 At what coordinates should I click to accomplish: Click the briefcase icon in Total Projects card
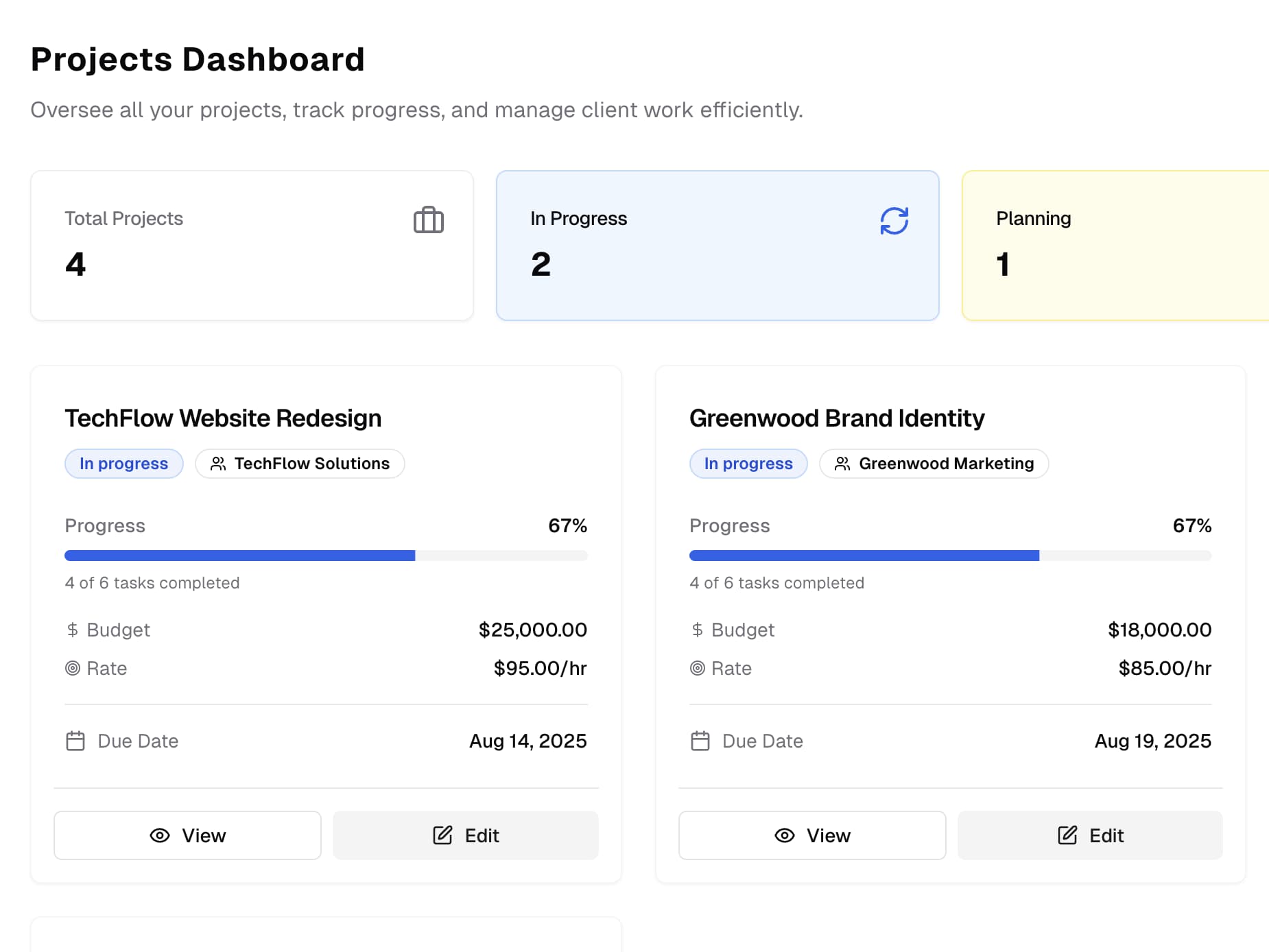coord(429,220)
